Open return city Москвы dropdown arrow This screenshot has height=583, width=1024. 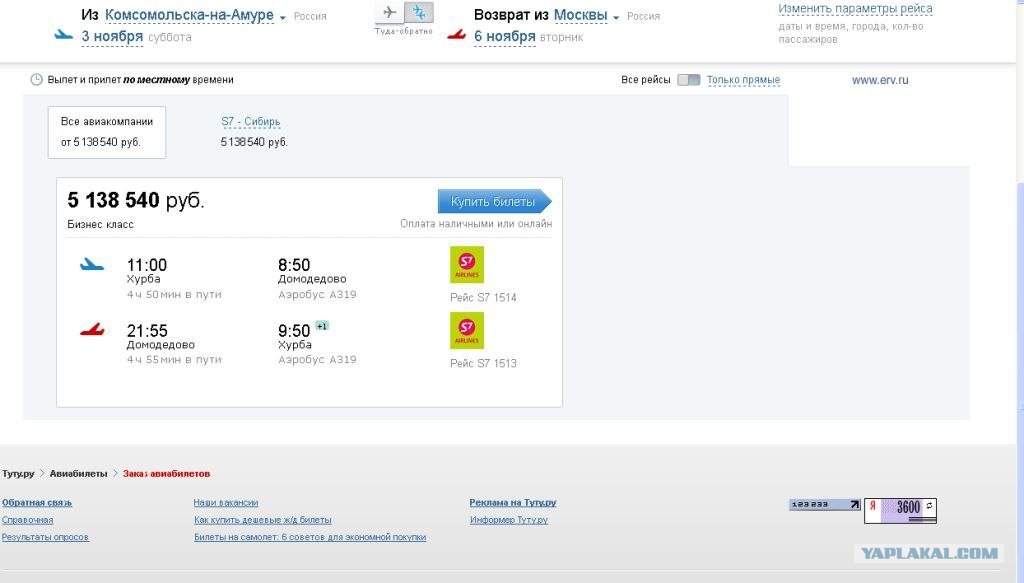[616, 18]
